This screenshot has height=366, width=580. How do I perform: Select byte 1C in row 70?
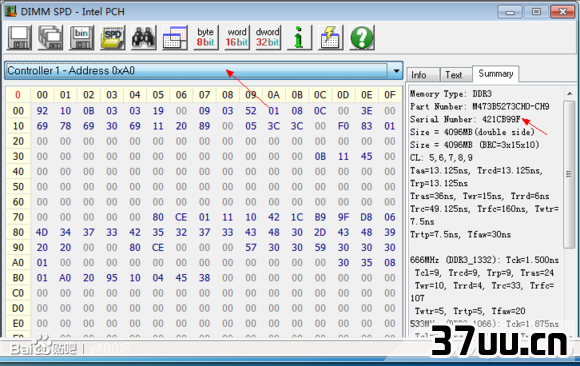(x=297, y=217)
